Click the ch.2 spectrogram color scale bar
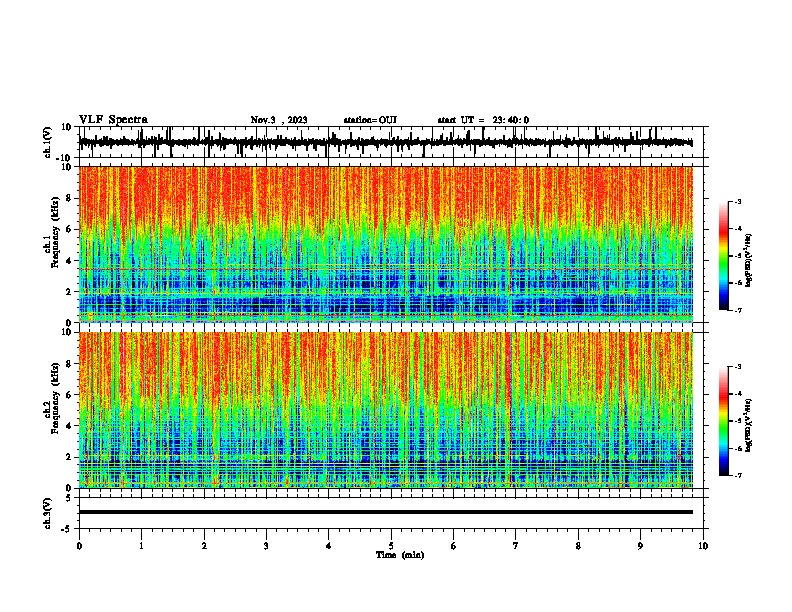The image size is (792, 612). coord(723,421)
